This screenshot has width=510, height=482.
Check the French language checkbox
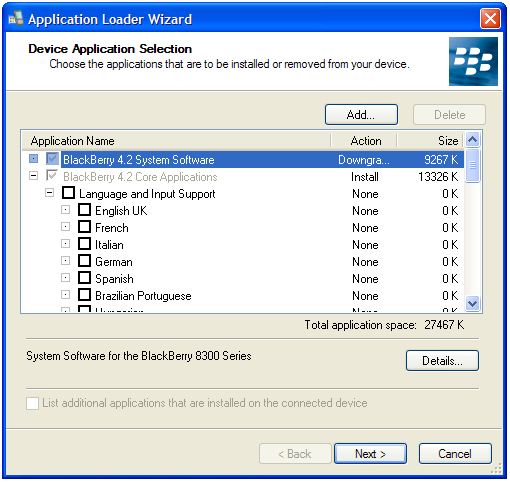click(x=84, y=227)
